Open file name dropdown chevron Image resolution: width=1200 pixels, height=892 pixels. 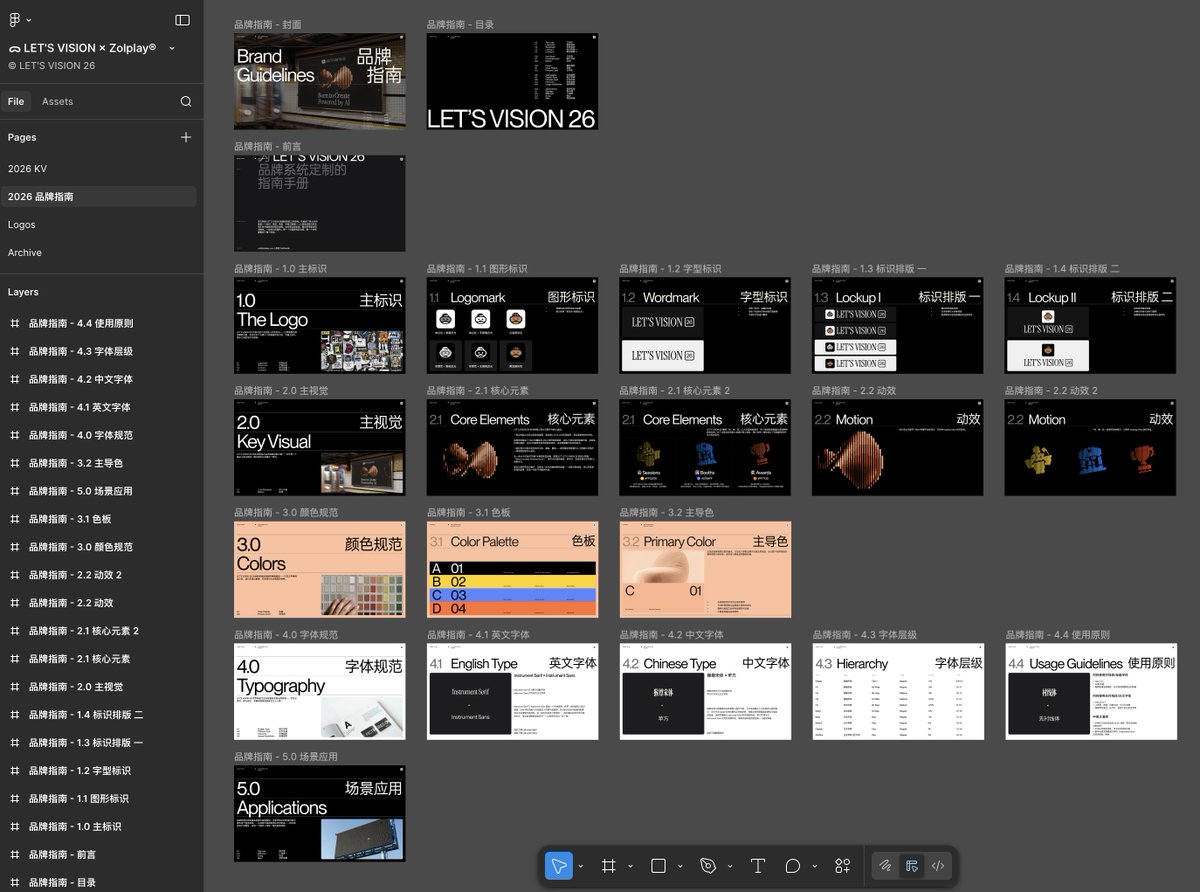coord(172,48)
